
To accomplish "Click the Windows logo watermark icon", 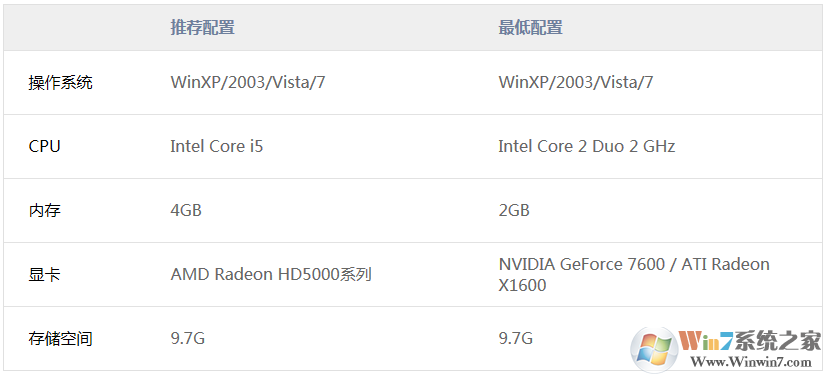I will coord(655,350).
